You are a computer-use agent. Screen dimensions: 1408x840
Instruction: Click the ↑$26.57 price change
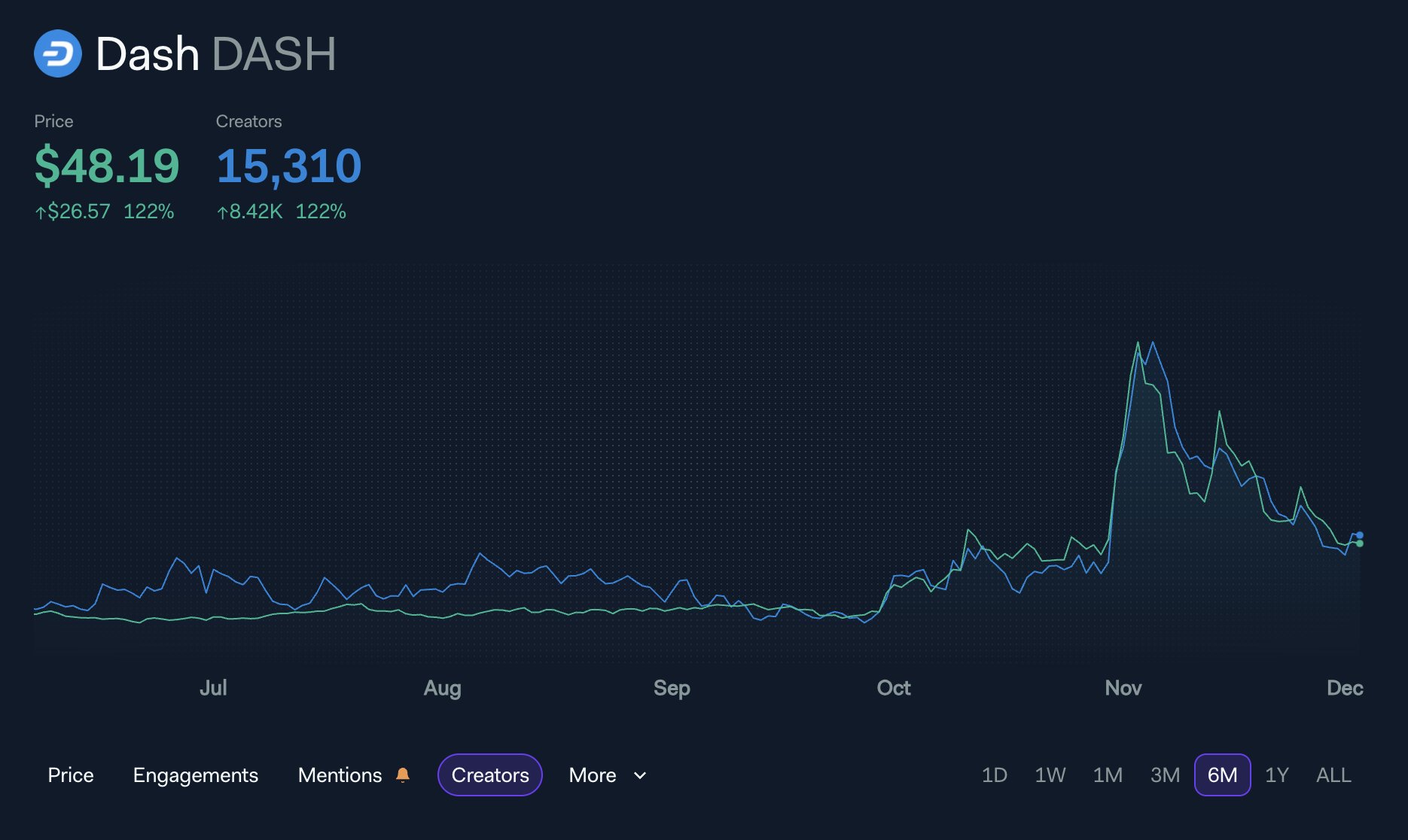click(73, 212)
